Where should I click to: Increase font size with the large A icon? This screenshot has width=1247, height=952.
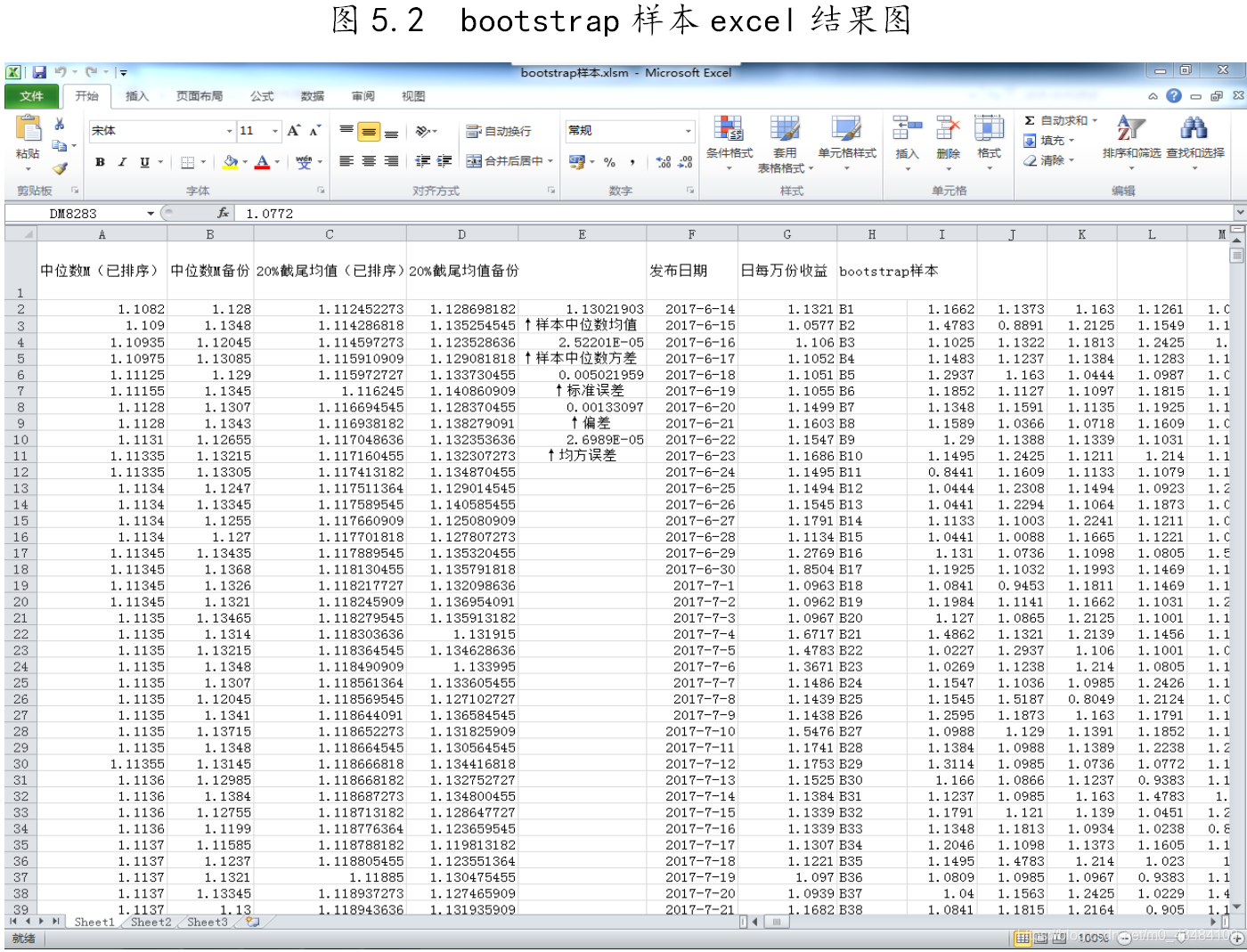pyautogui.click(x=294, y=131)
